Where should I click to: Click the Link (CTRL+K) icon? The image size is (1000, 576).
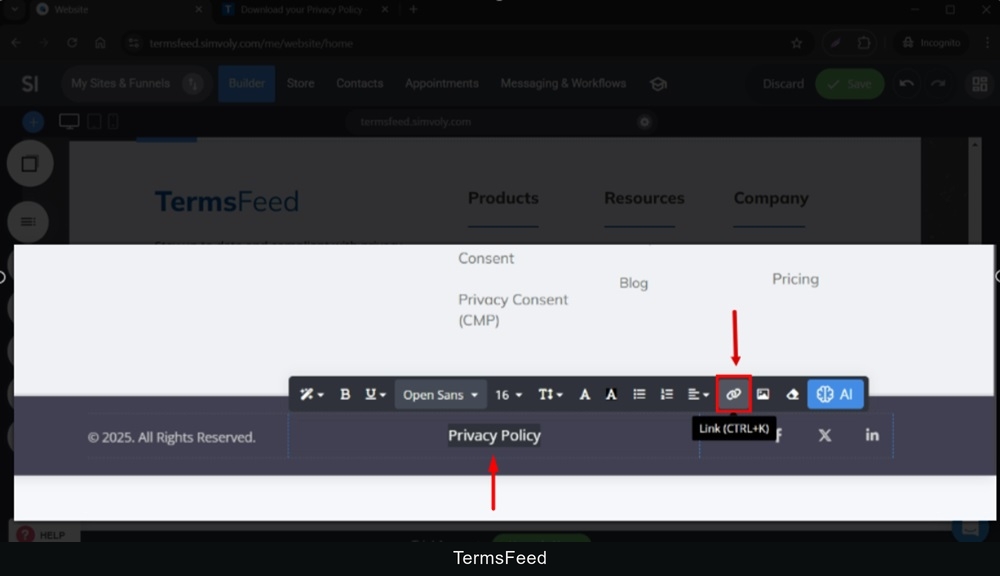733,394
